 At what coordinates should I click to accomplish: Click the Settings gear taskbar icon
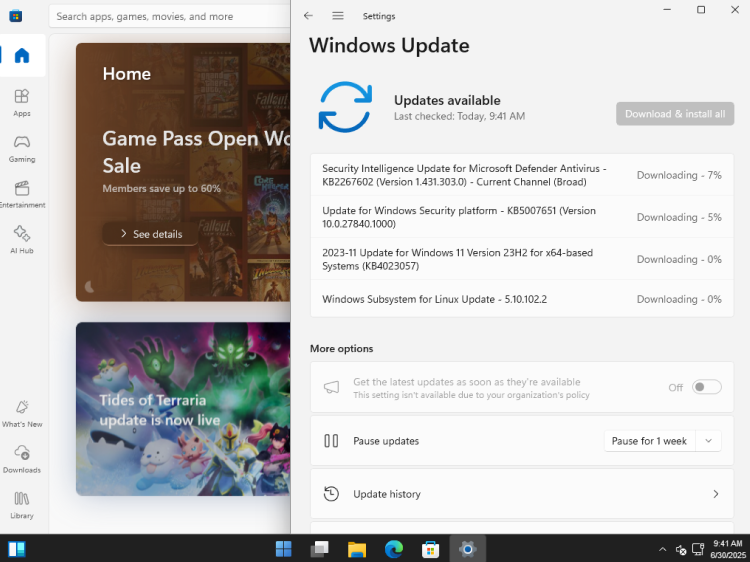[x=467, y=549]
